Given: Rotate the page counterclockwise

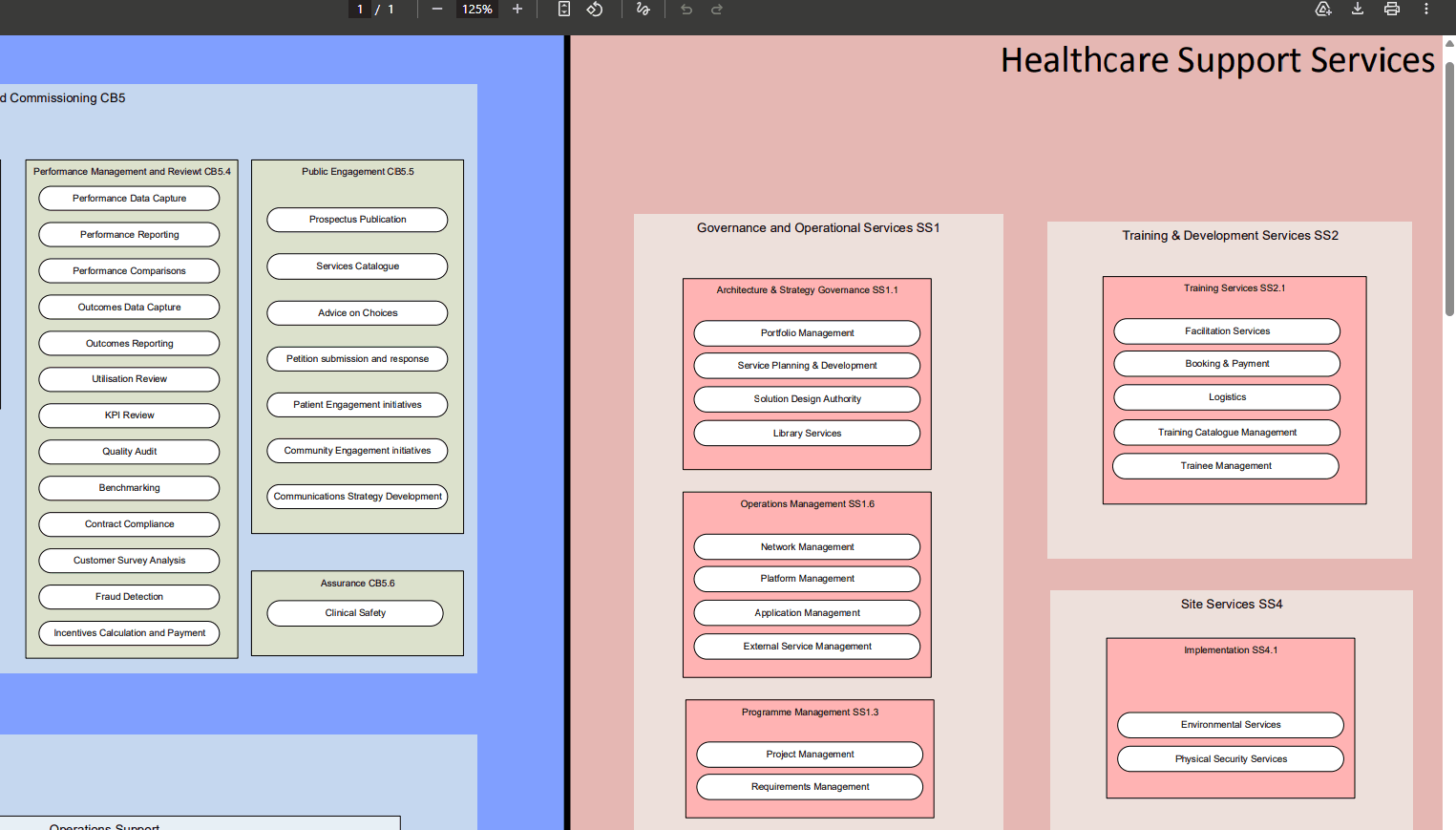Looking at the screenshot, I should click(595, 9).
